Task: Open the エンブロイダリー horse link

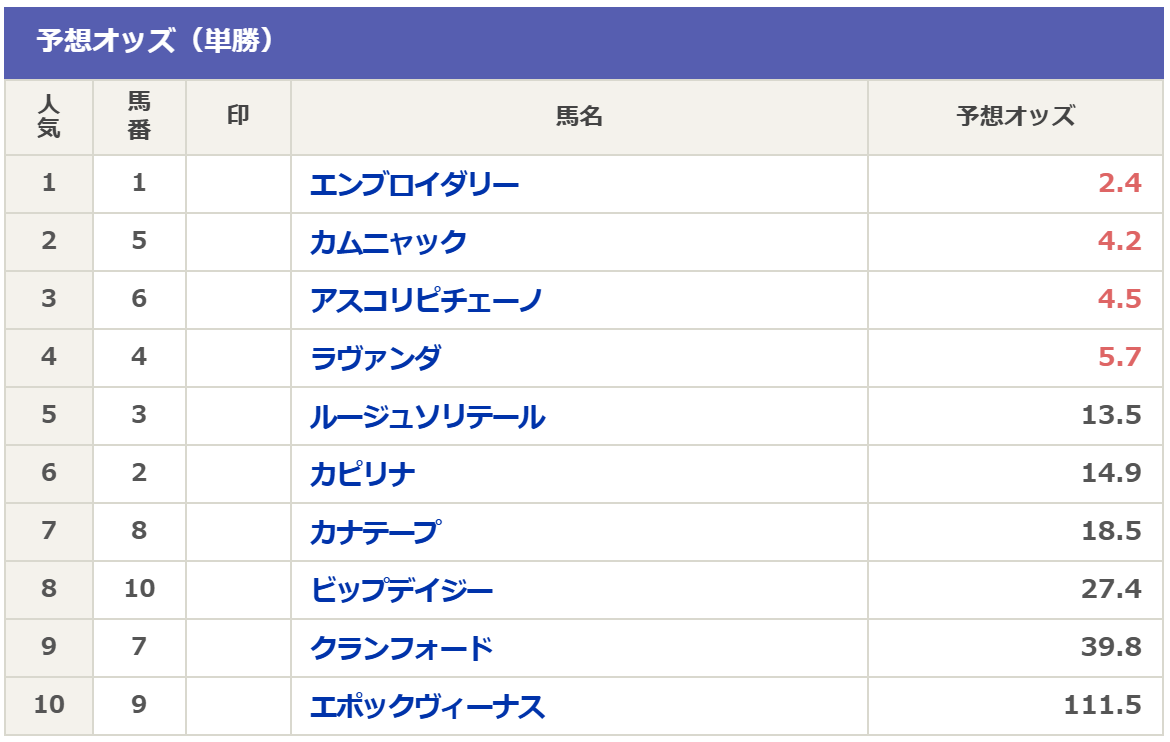Action: [x=414, y=185]
